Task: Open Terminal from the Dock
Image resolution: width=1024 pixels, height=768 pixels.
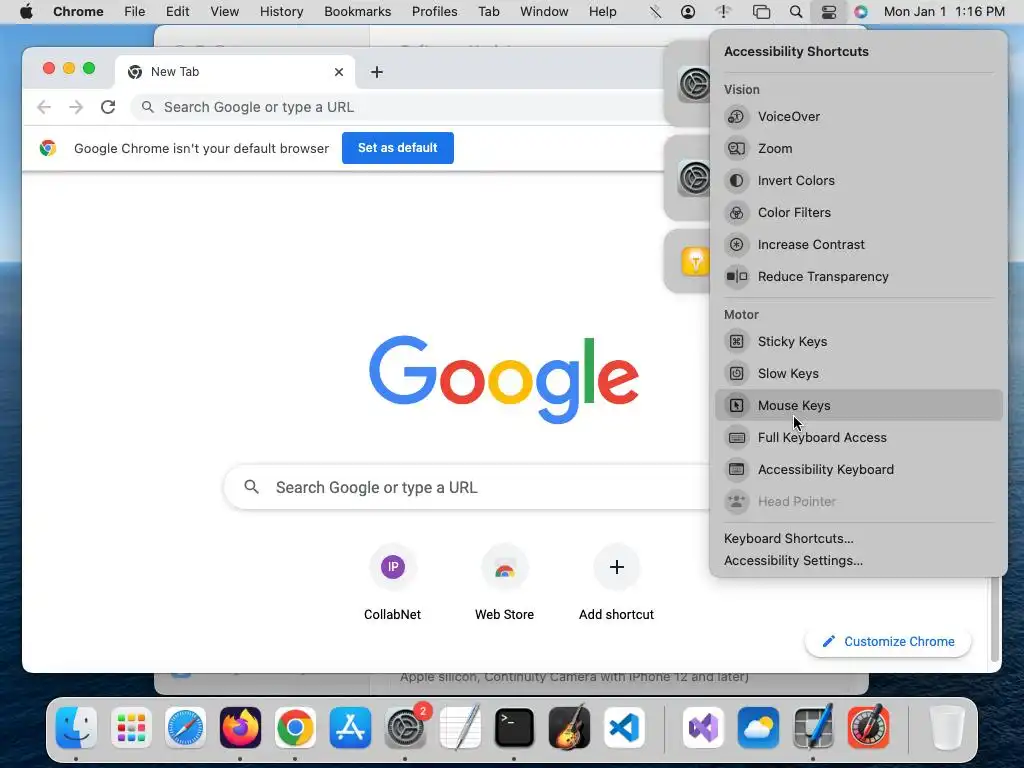Action: coord(514,728)
